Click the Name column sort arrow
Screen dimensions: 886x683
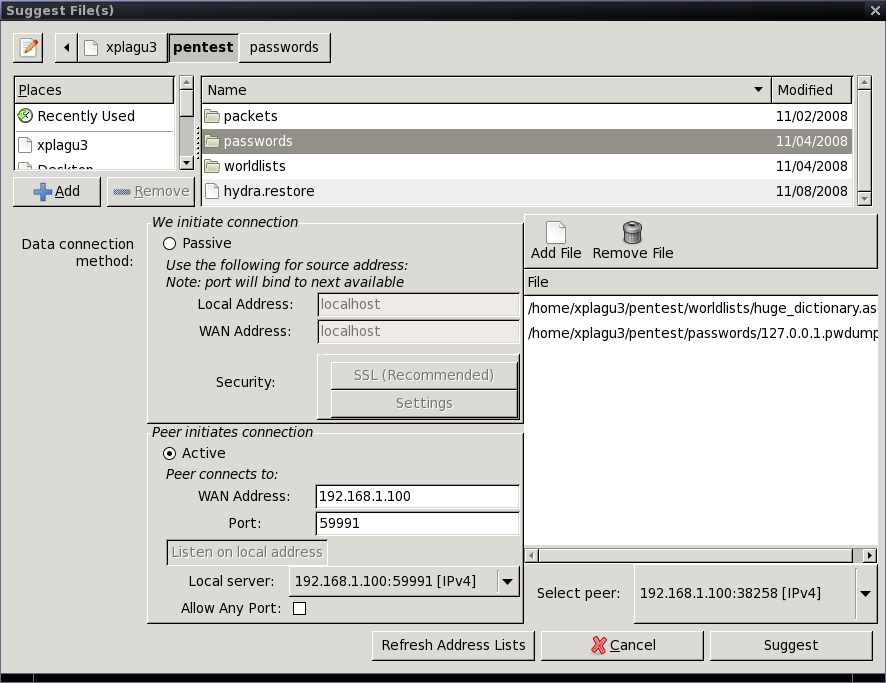click(x=758, y=90)
